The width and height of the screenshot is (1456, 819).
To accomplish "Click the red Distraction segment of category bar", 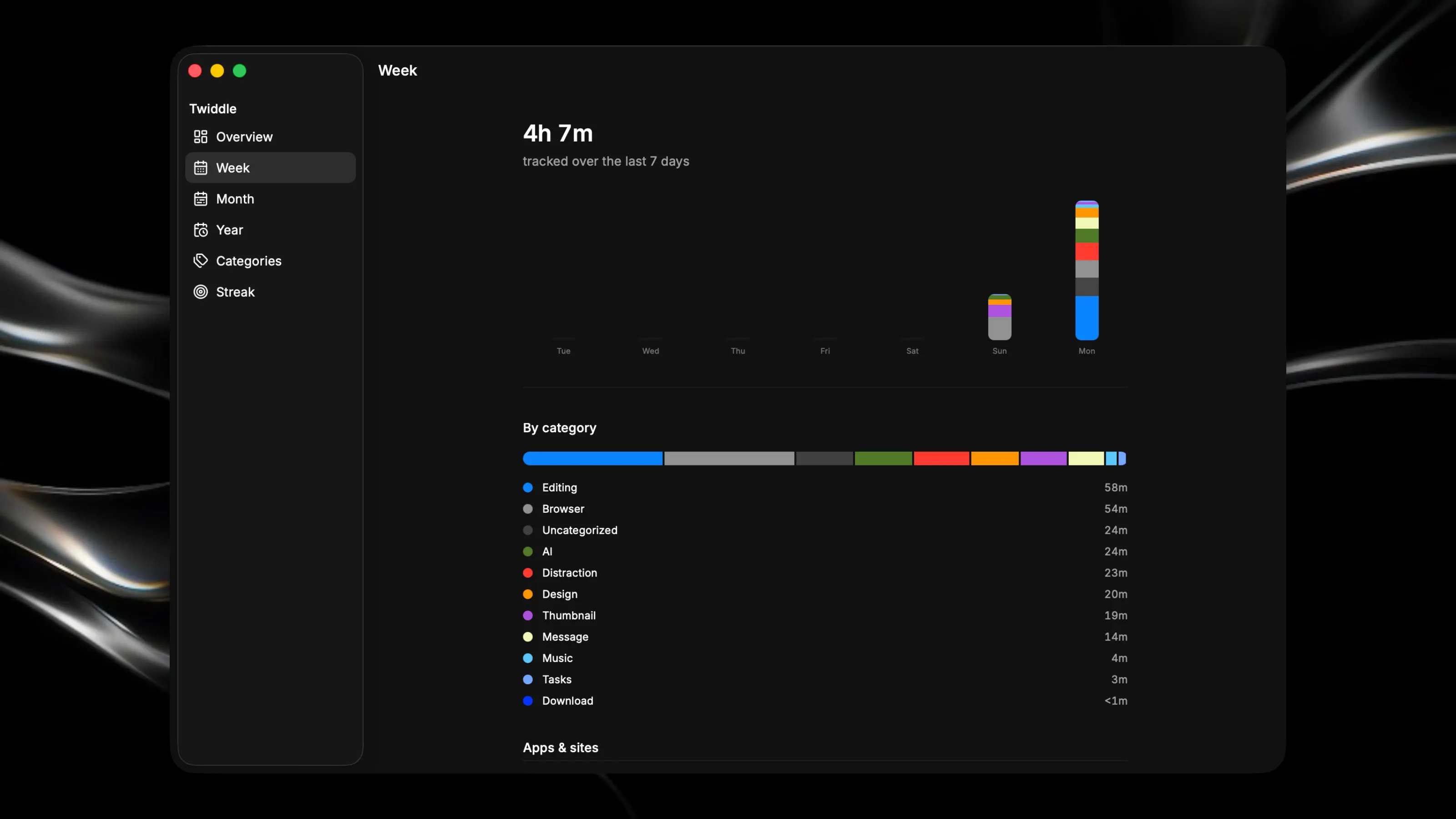I will (941, 458).
